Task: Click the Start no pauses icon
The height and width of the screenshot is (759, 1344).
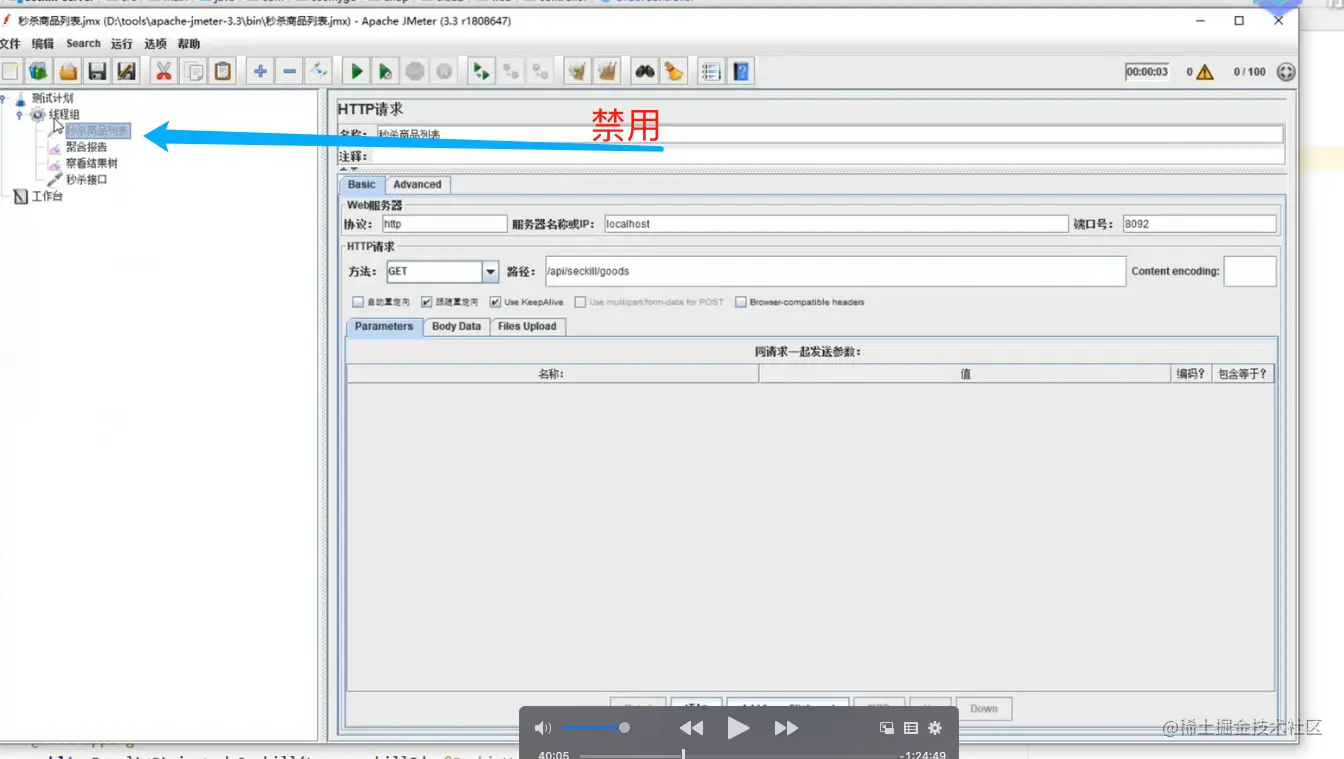Action: (385, 71)
